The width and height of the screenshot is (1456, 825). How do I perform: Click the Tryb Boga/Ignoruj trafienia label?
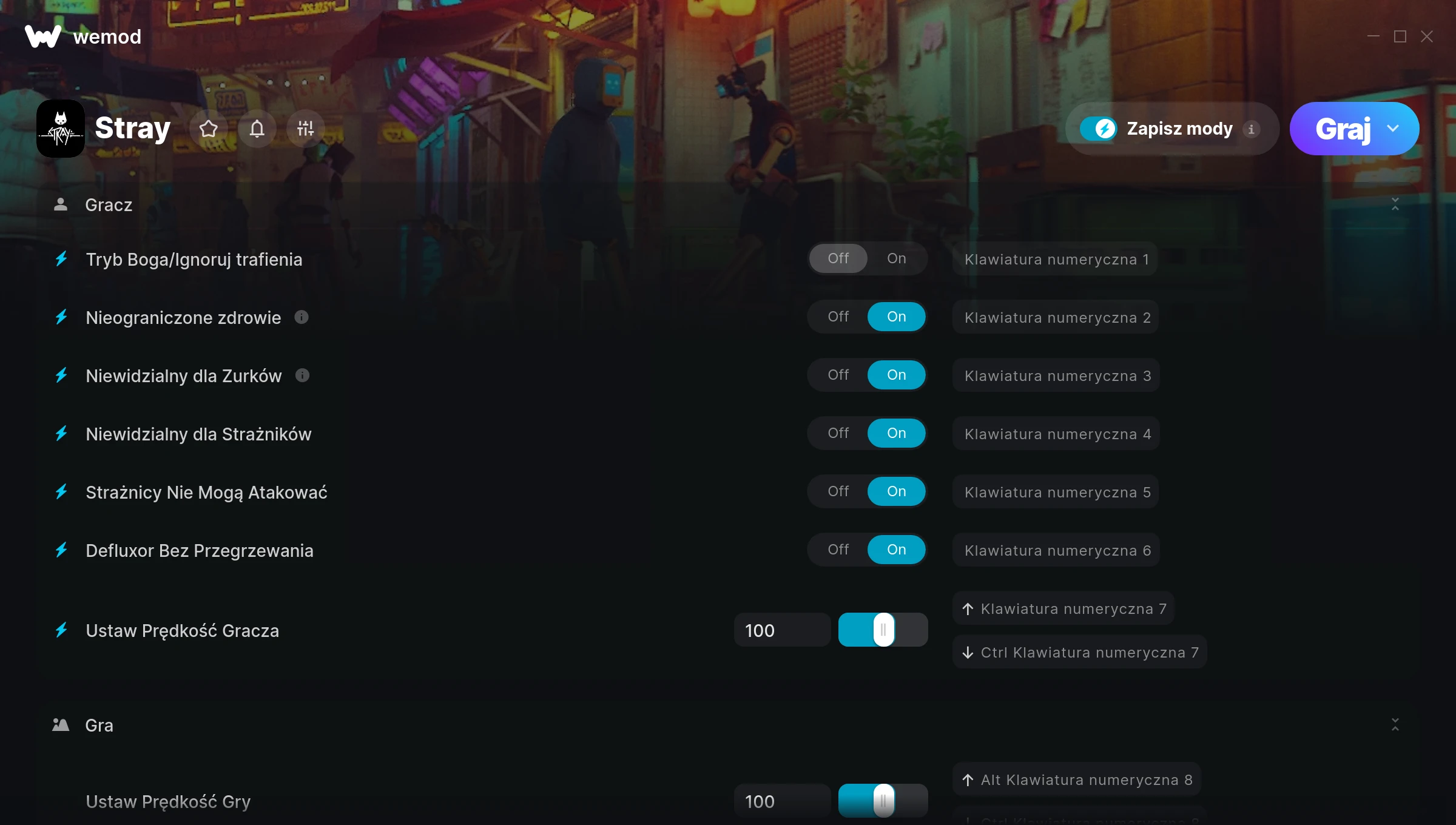(194, 260)
